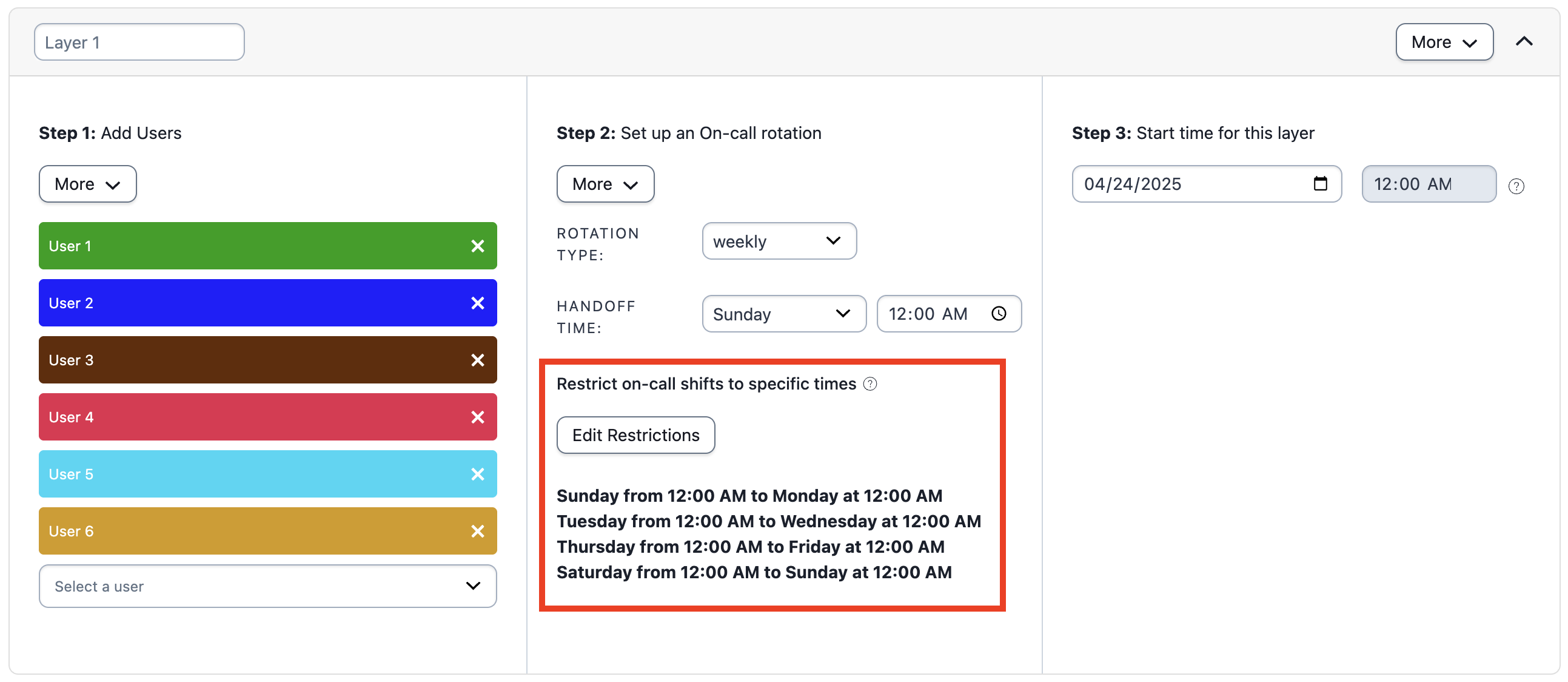
Task: Remove User 5 with the X icon
Action: coord(477,474)
